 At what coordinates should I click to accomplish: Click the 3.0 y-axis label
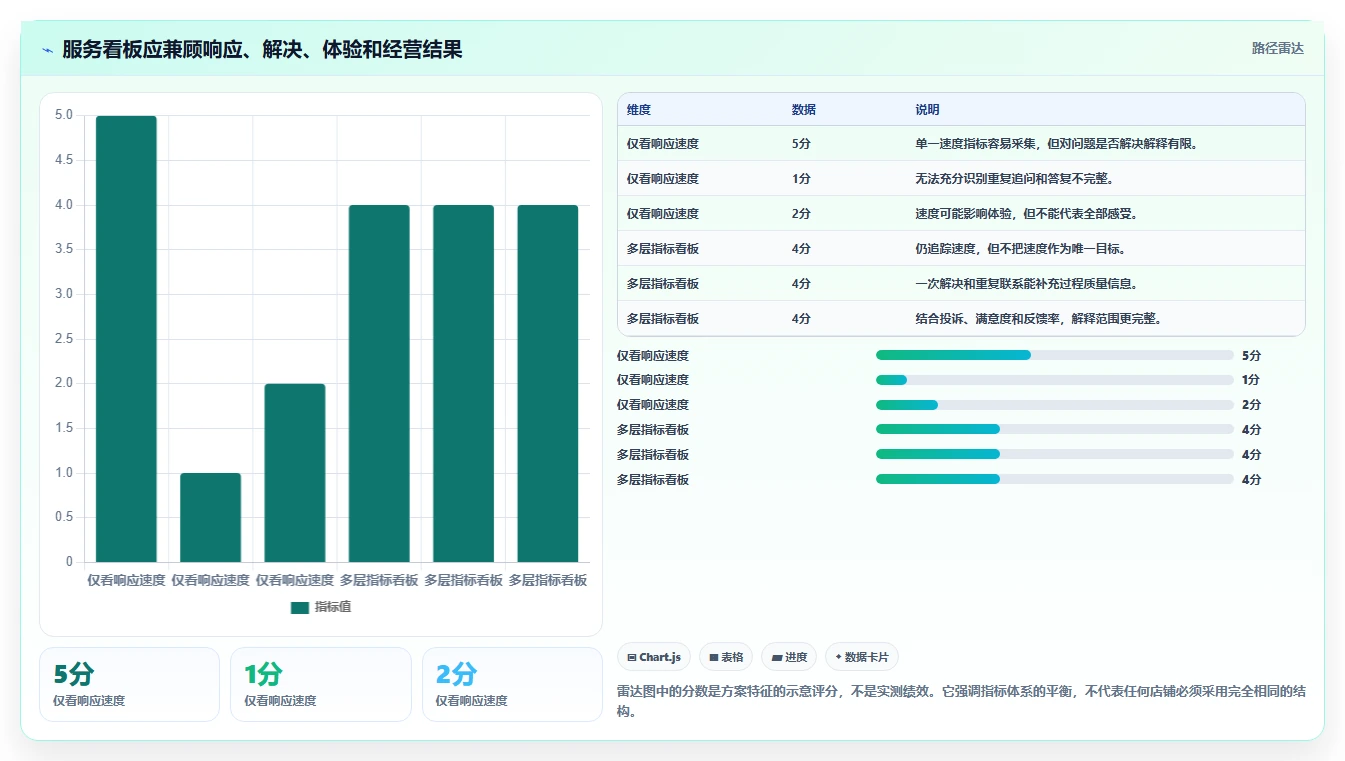[63, 294]
